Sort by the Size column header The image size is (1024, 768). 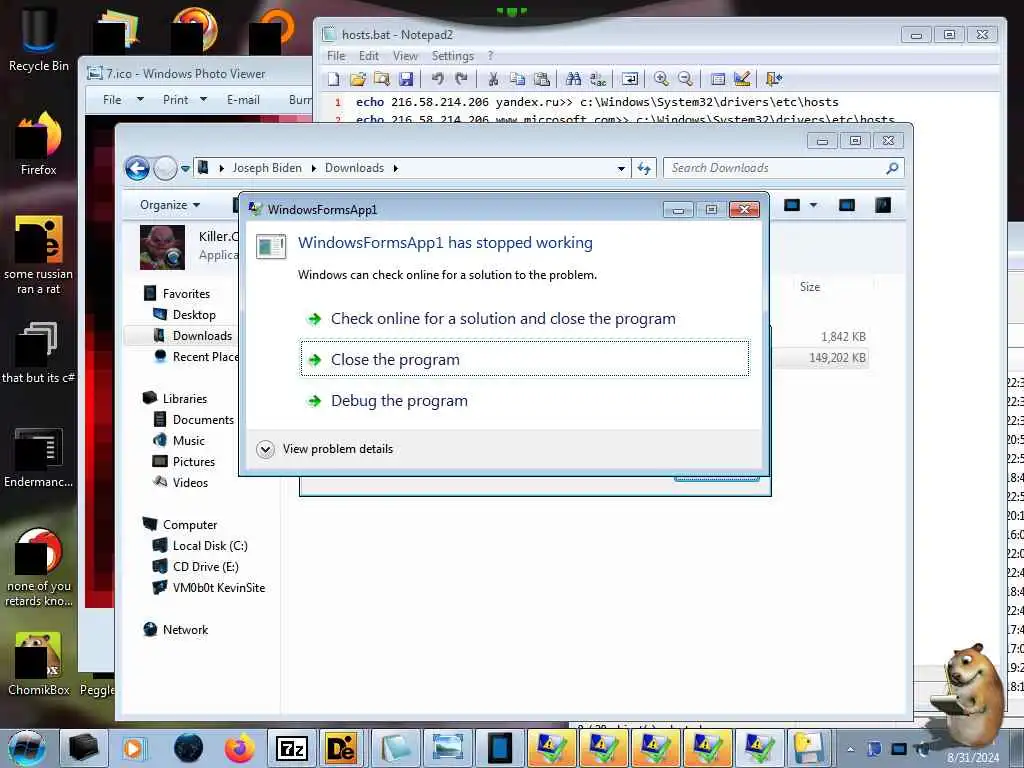click(810, 287)
